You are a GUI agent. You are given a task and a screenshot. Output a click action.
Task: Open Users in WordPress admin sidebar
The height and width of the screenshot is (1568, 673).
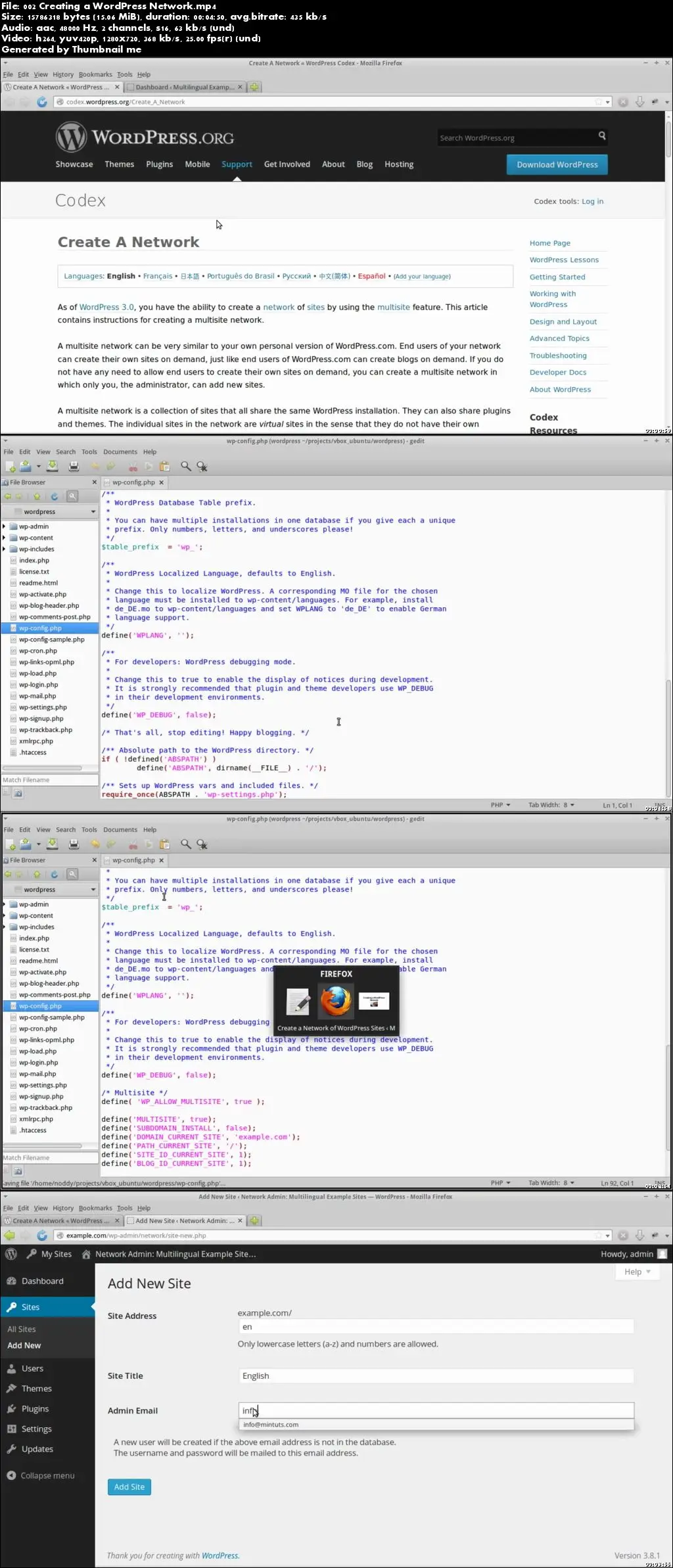point(32,1369)
